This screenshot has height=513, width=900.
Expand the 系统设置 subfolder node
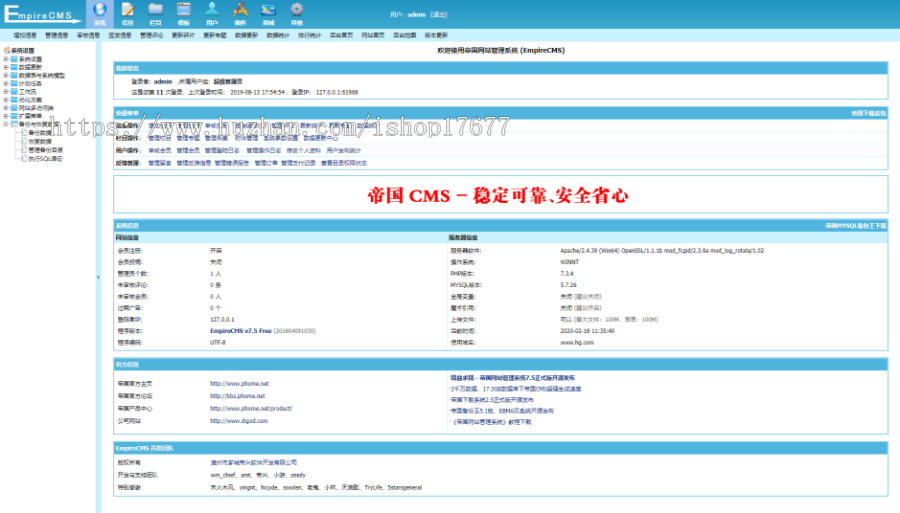6,59
